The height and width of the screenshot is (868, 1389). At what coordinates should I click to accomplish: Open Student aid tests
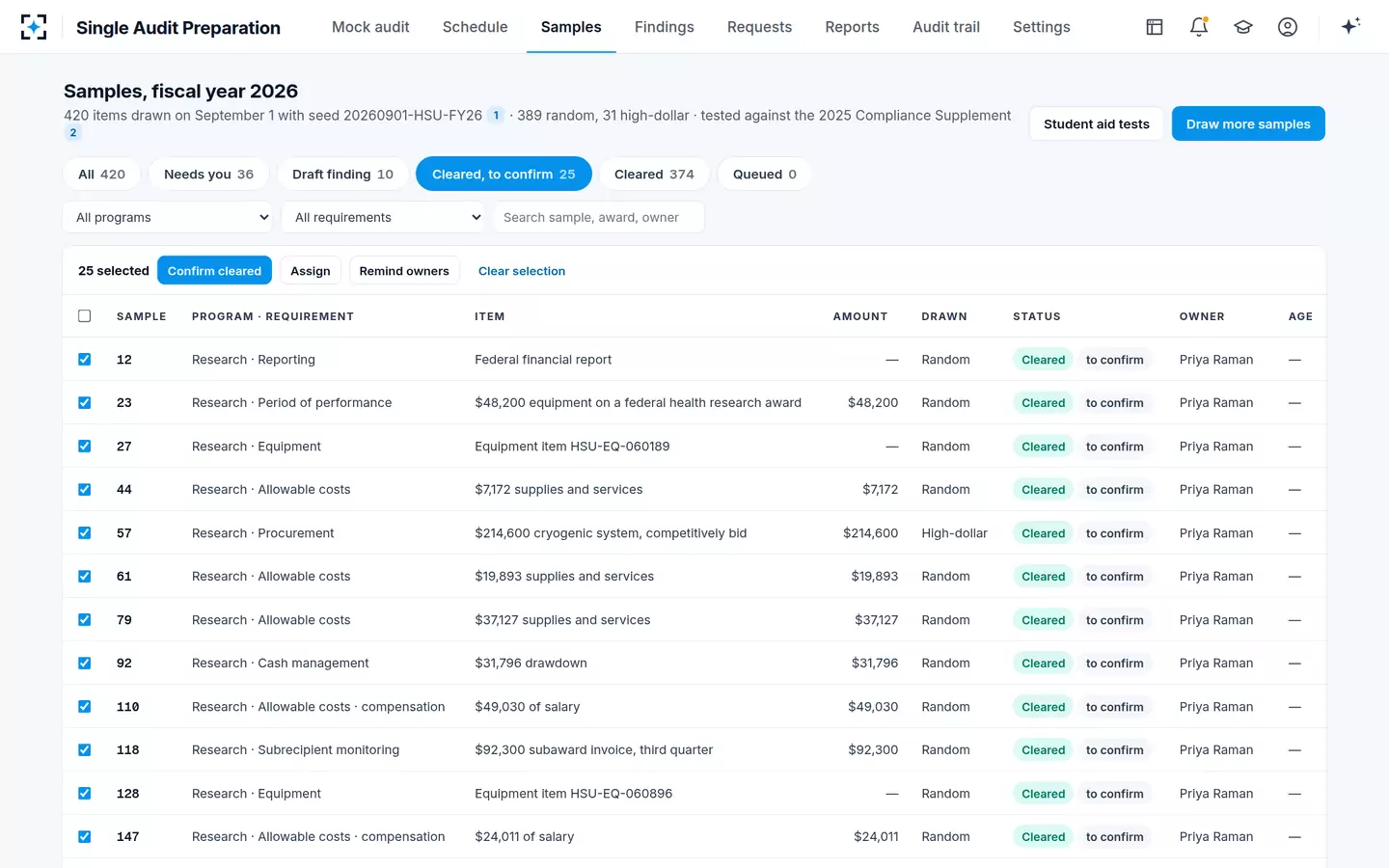pos(1097,123)
